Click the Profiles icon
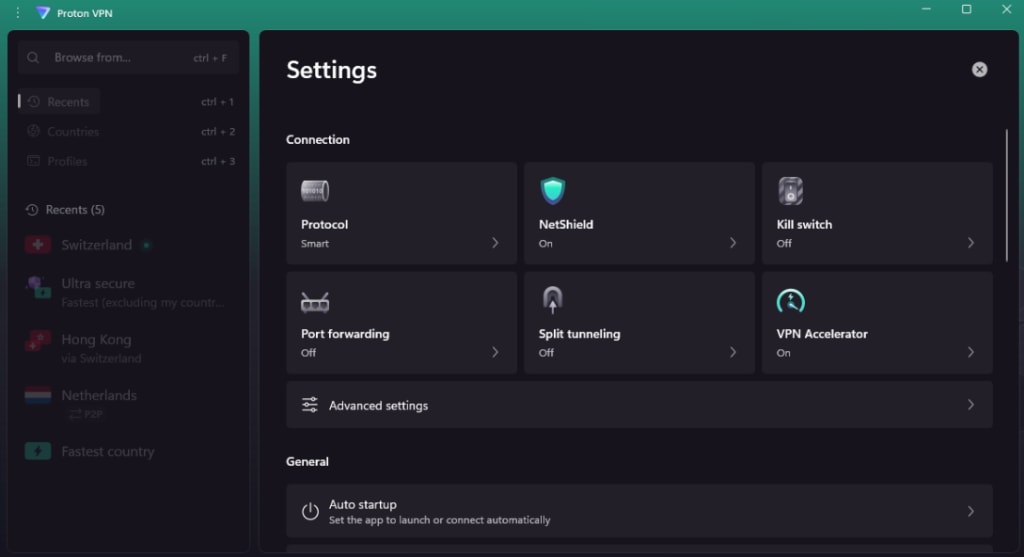 coord(33,161)
